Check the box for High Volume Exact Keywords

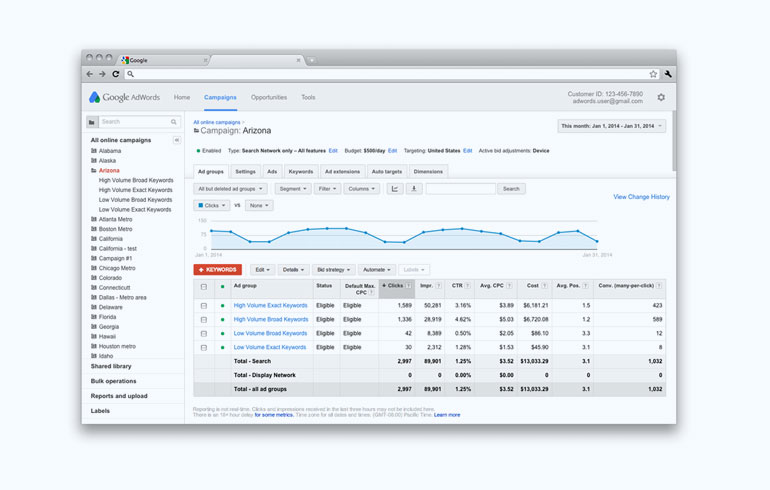(204, 306)
